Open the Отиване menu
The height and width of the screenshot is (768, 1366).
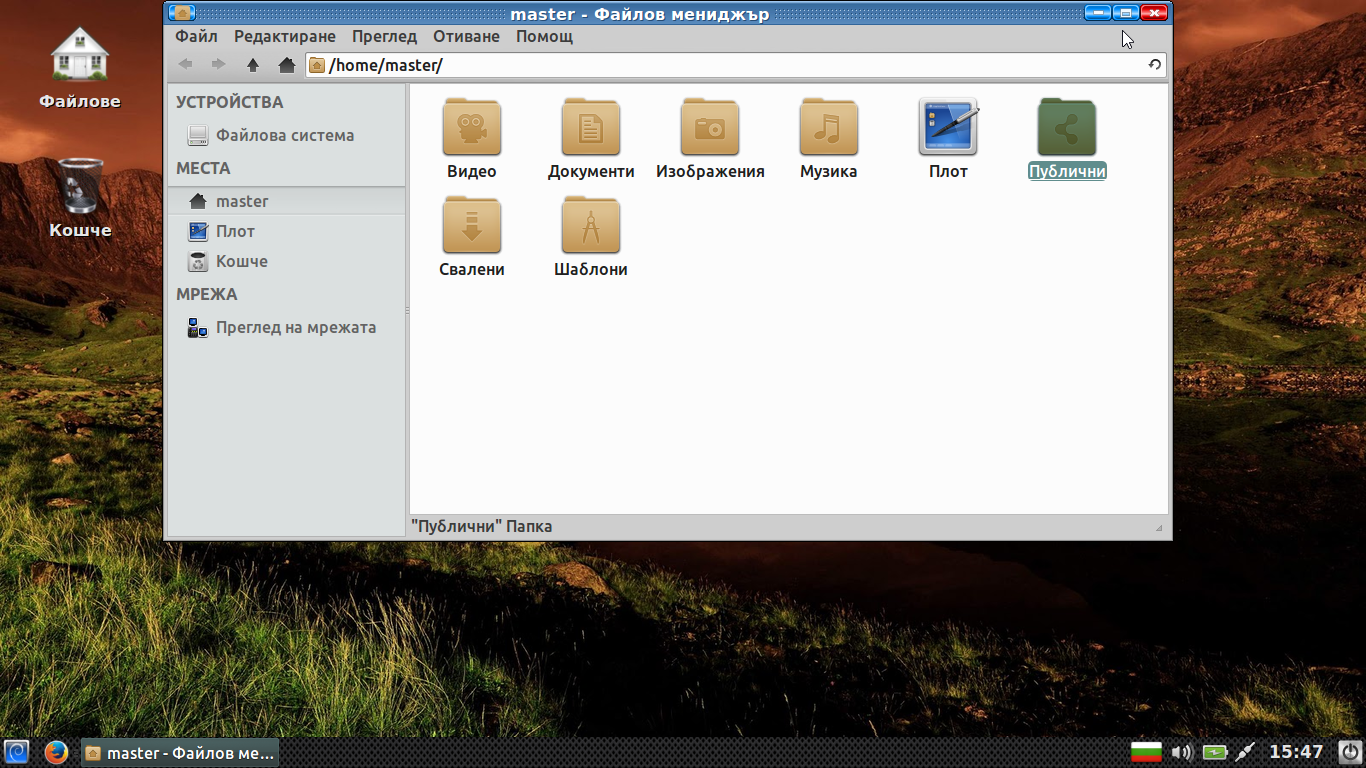pos(466,36)
